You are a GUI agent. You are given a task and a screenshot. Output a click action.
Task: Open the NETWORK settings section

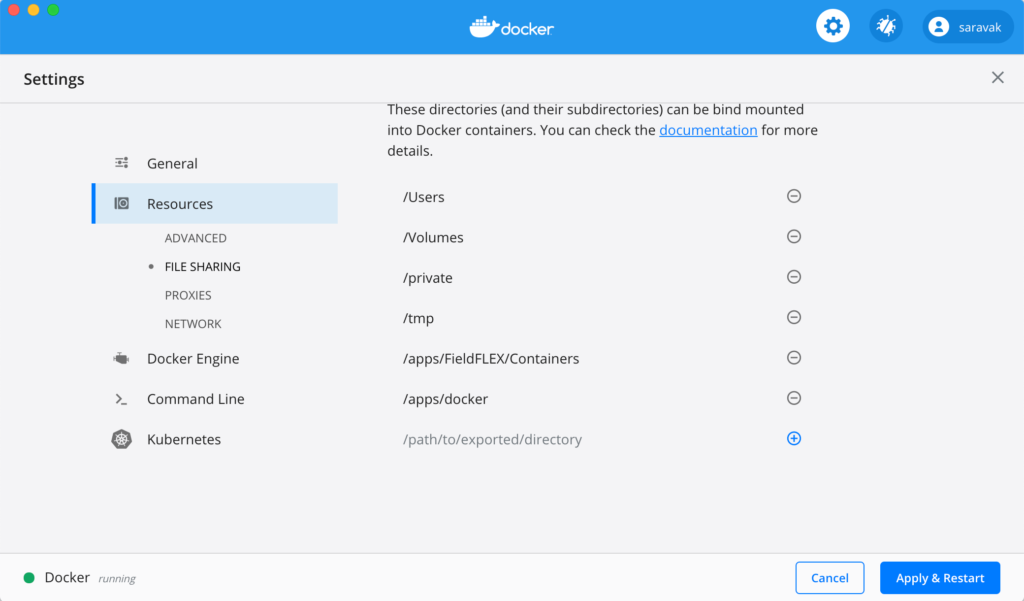pos(192,323)
